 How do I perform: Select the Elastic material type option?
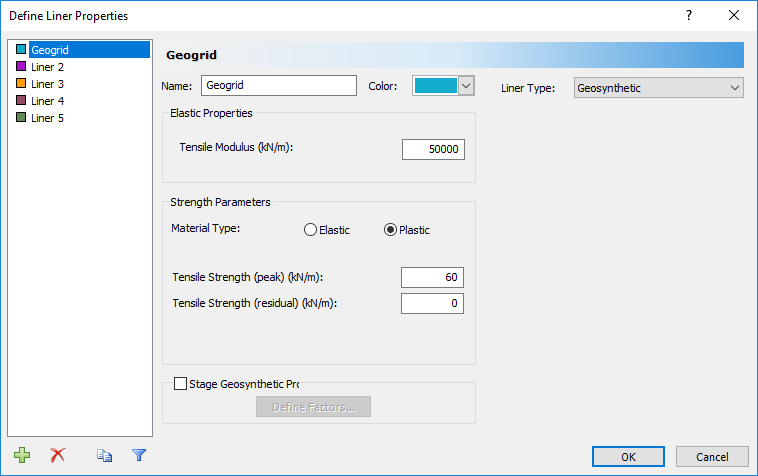tap(310, 230)
